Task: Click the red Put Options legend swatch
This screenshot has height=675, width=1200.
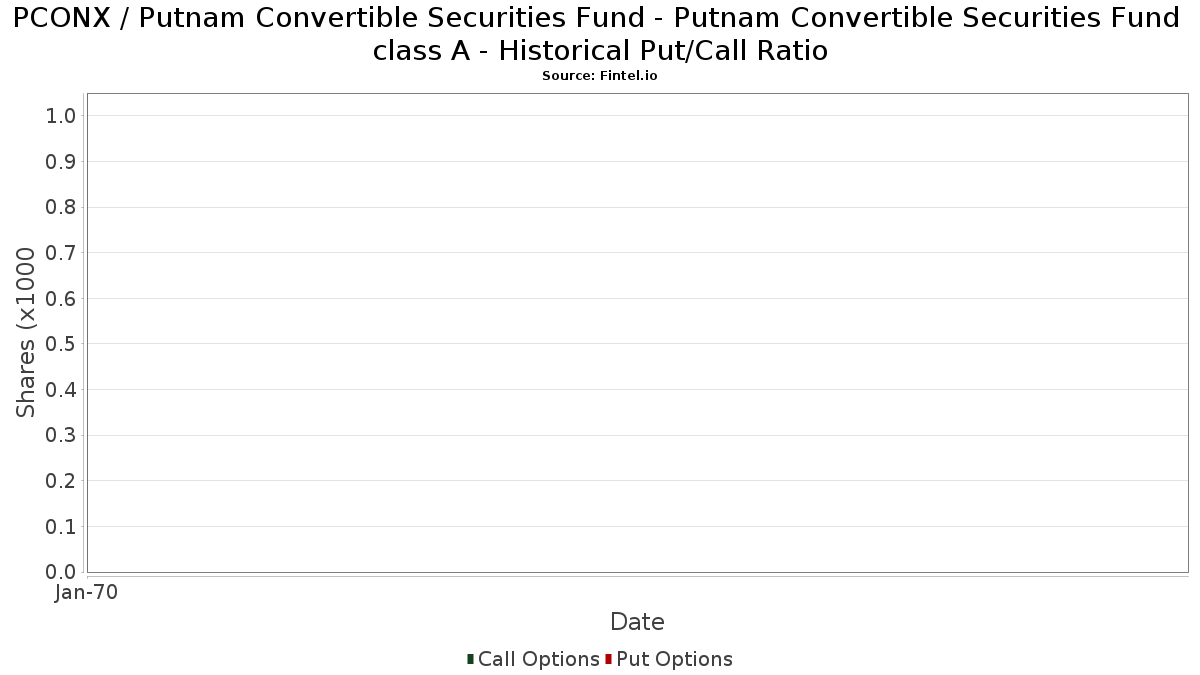Action: (608, 659)
